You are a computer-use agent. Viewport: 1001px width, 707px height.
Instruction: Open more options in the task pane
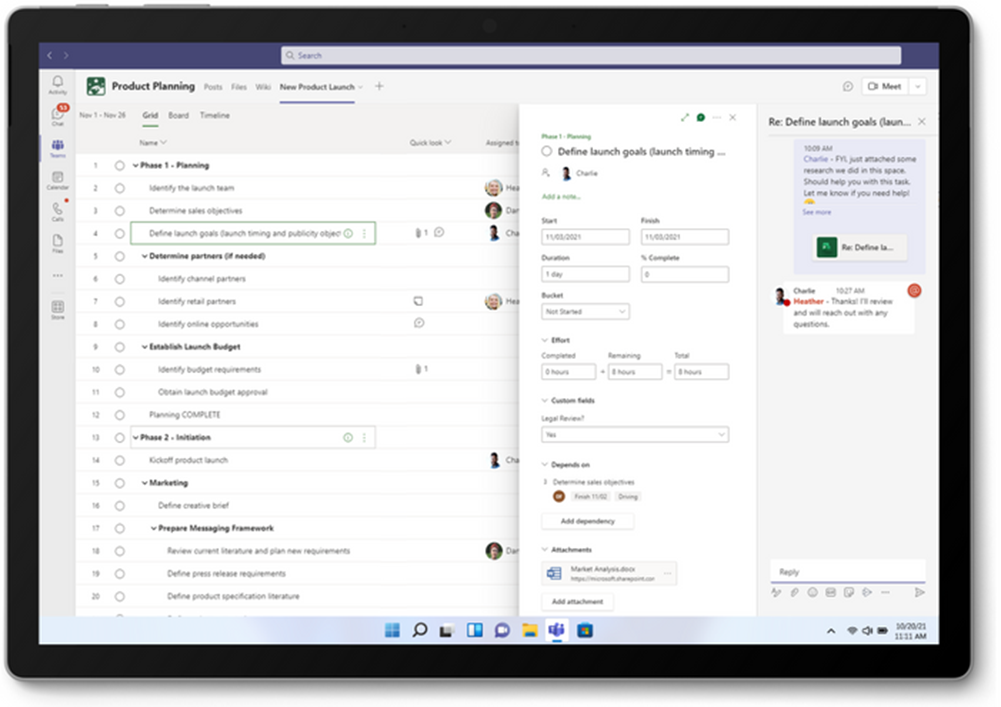pos(717,118)
